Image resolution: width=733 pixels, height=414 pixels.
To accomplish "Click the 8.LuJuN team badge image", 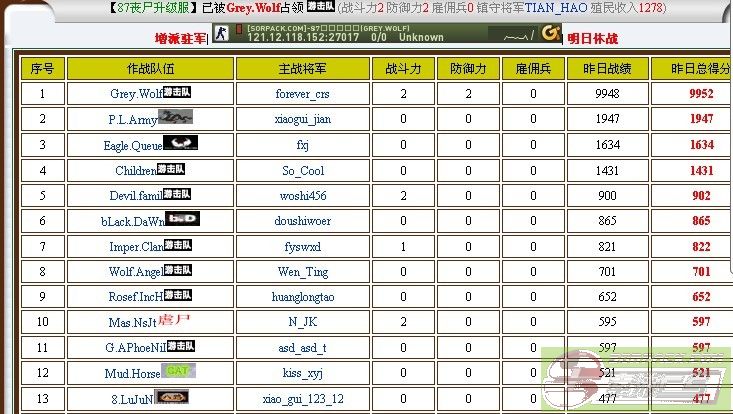I will (178, 397).
